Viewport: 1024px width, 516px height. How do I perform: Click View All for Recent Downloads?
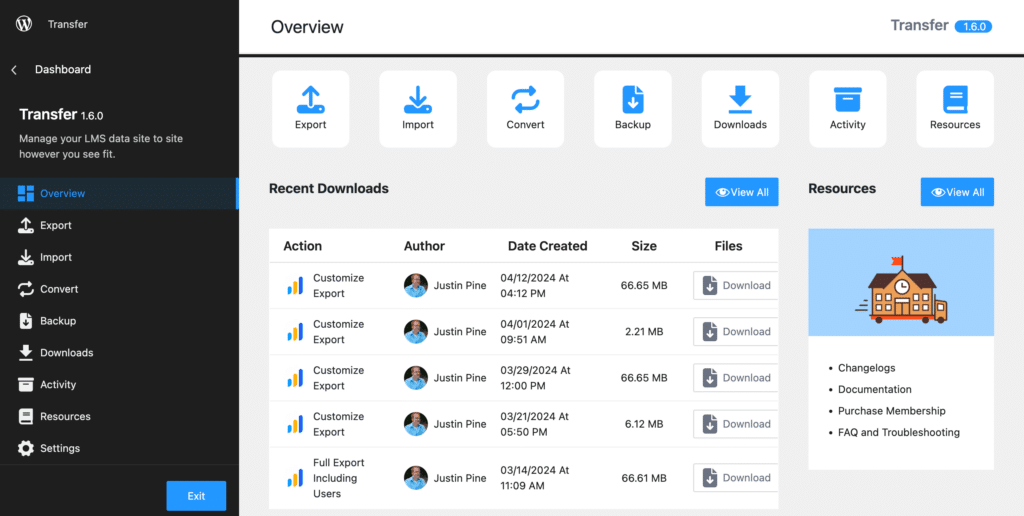(x=741, y=193)
